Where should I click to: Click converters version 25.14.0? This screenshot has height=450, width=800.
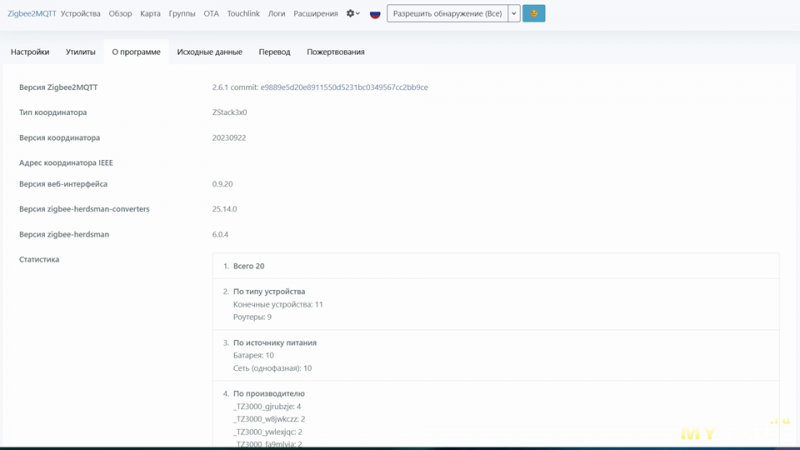point(224,209)
